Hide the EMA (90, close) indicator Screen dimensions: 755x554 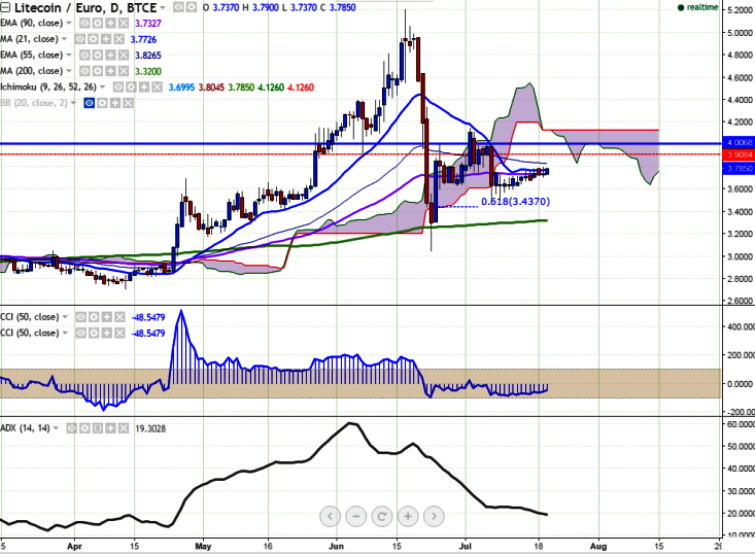tap(84, 23)
